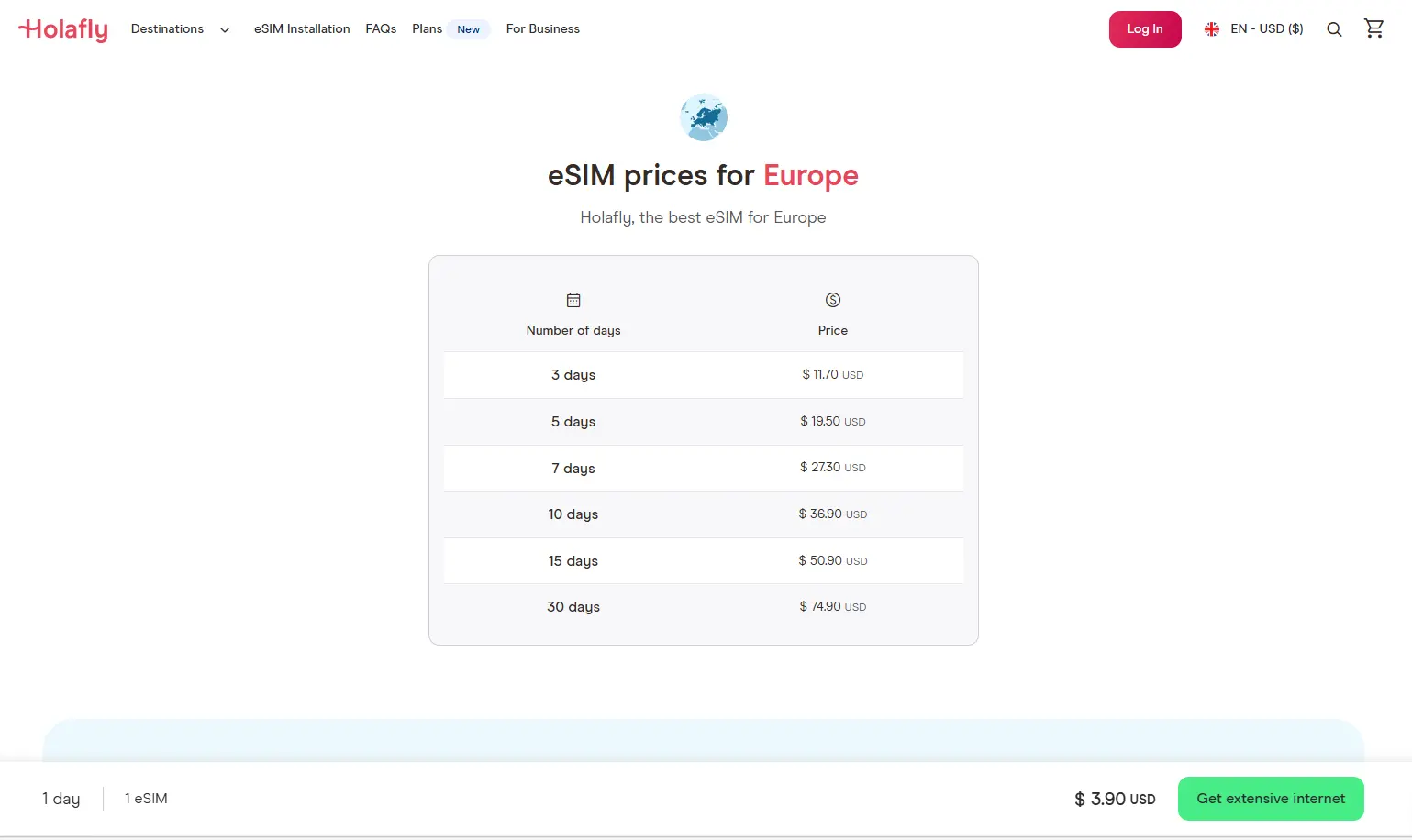Pick the 15 days plan option
The width and height of the screenshot is (1412, 840).
point(703,560)
